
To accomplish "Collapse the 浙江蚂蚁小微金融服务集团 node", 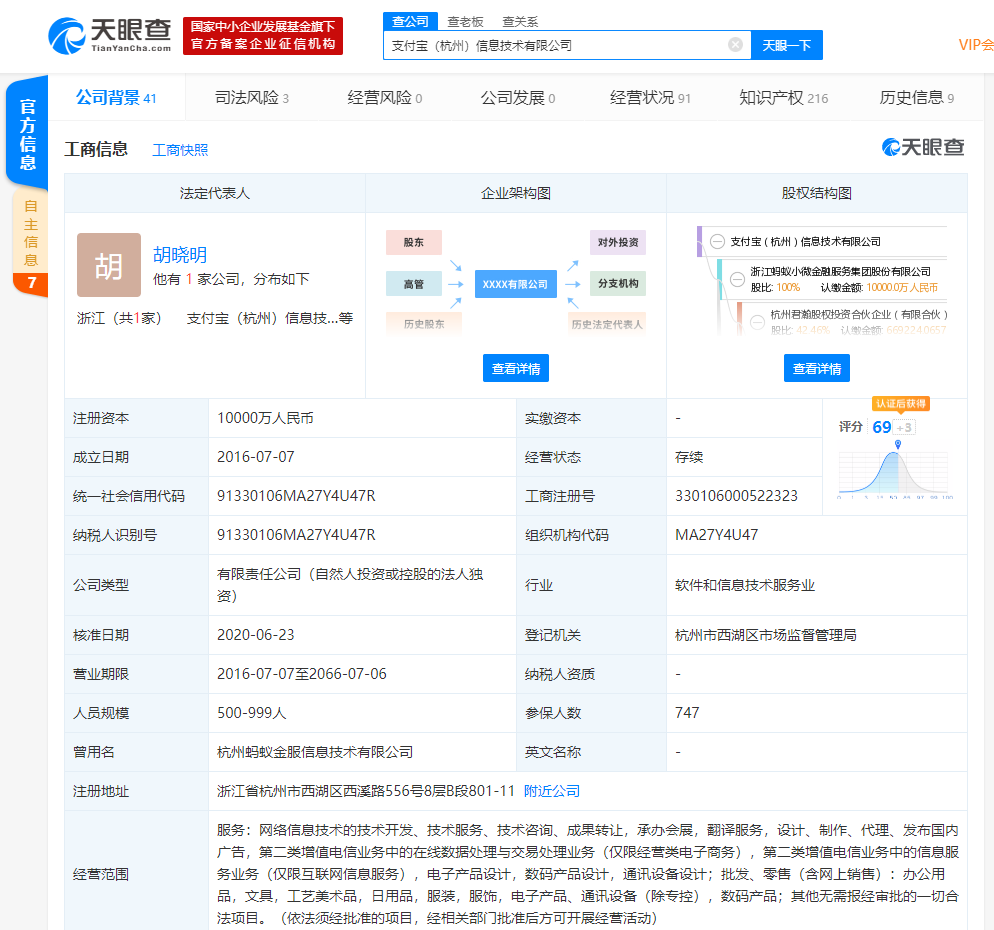I will pos(737,279).
